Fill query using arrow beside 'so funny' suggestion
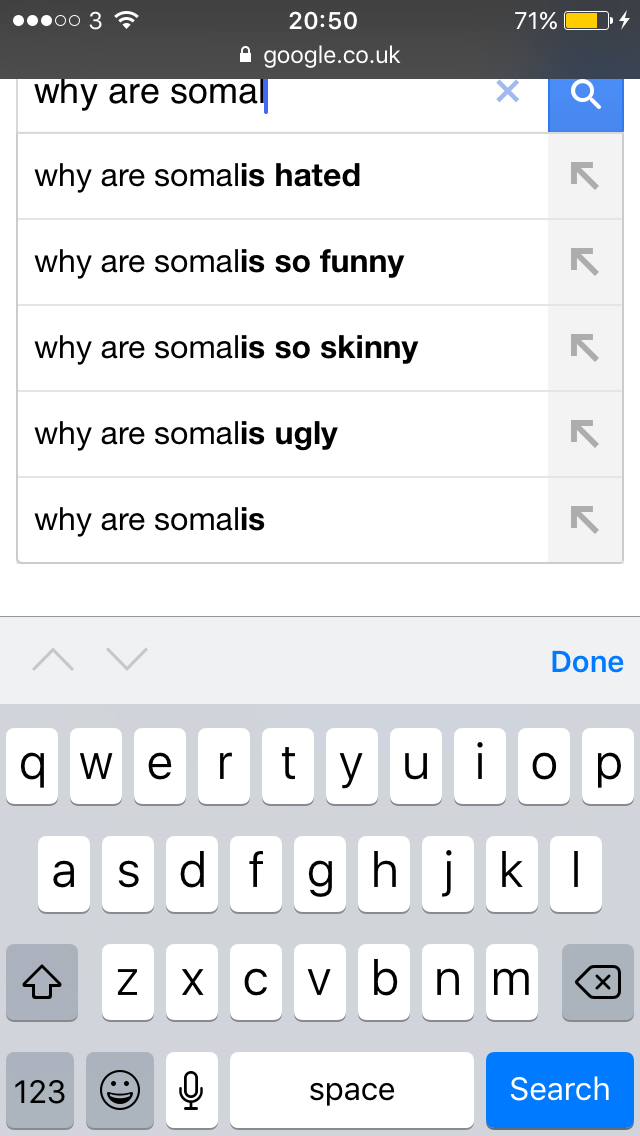This screenshot has height=1136, width=640. click(x=584, y=262)
